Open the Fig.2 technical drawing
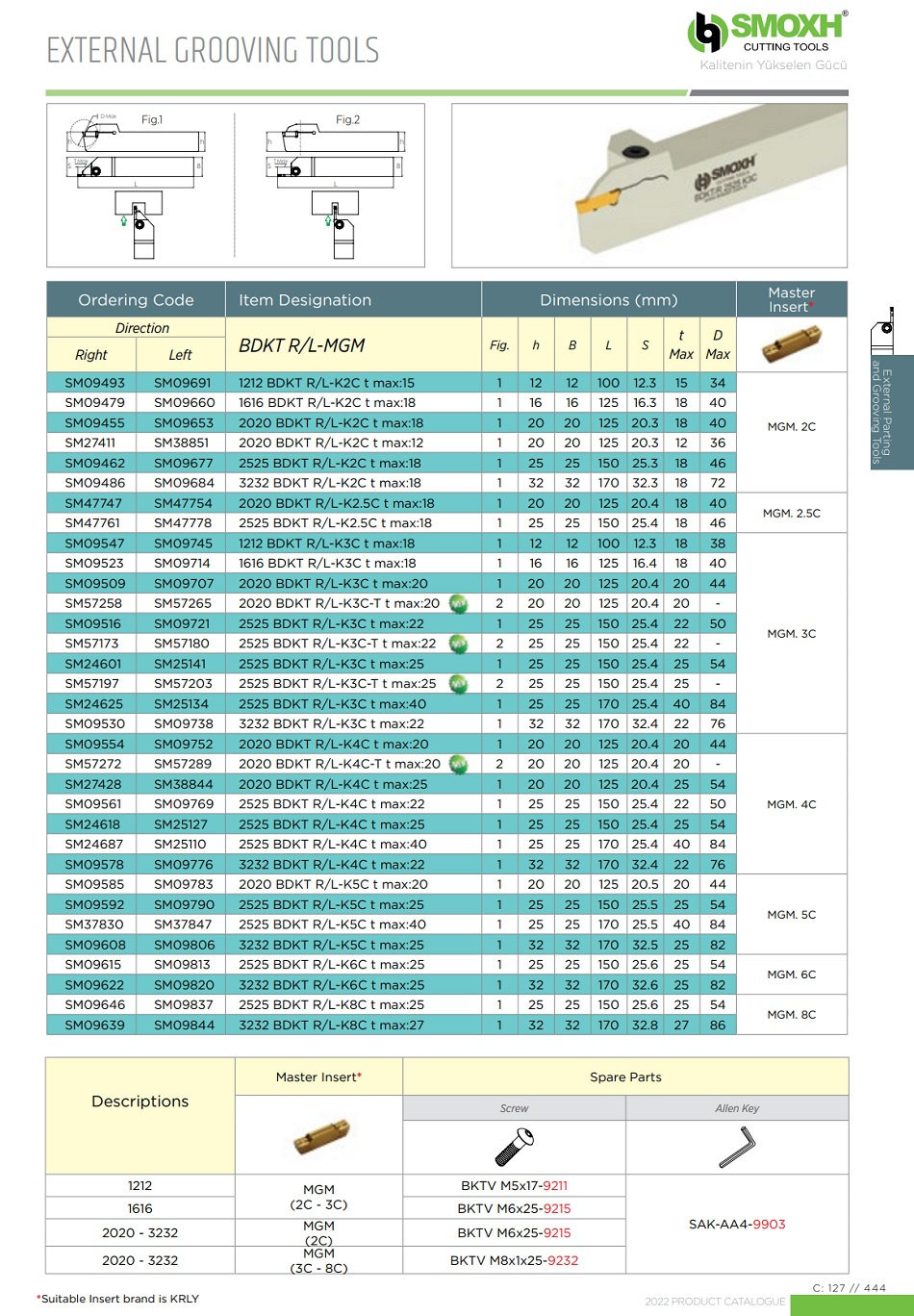914x1316 pixels. point(333,185)
